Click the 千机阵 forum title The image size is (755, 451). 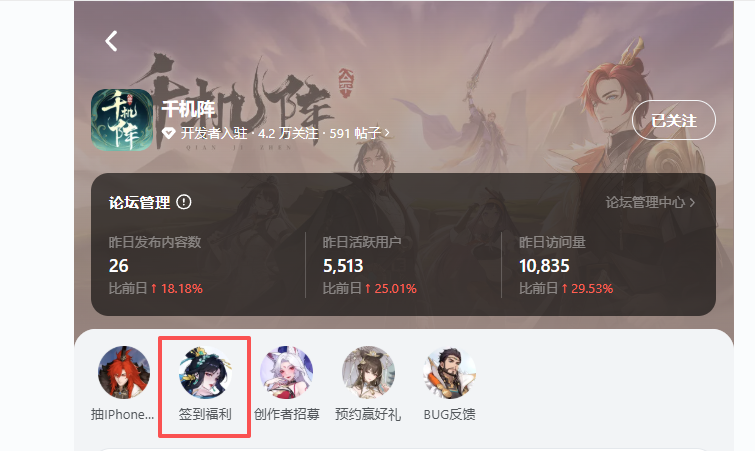pos(188,109)
